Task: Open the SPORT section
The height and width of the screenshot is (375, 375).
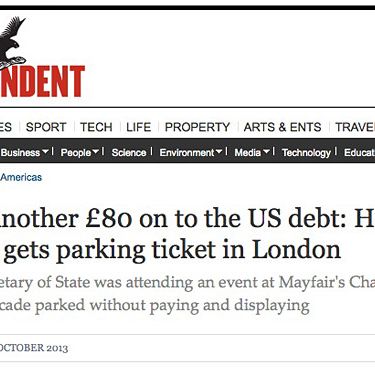Action: click(46, 127)
